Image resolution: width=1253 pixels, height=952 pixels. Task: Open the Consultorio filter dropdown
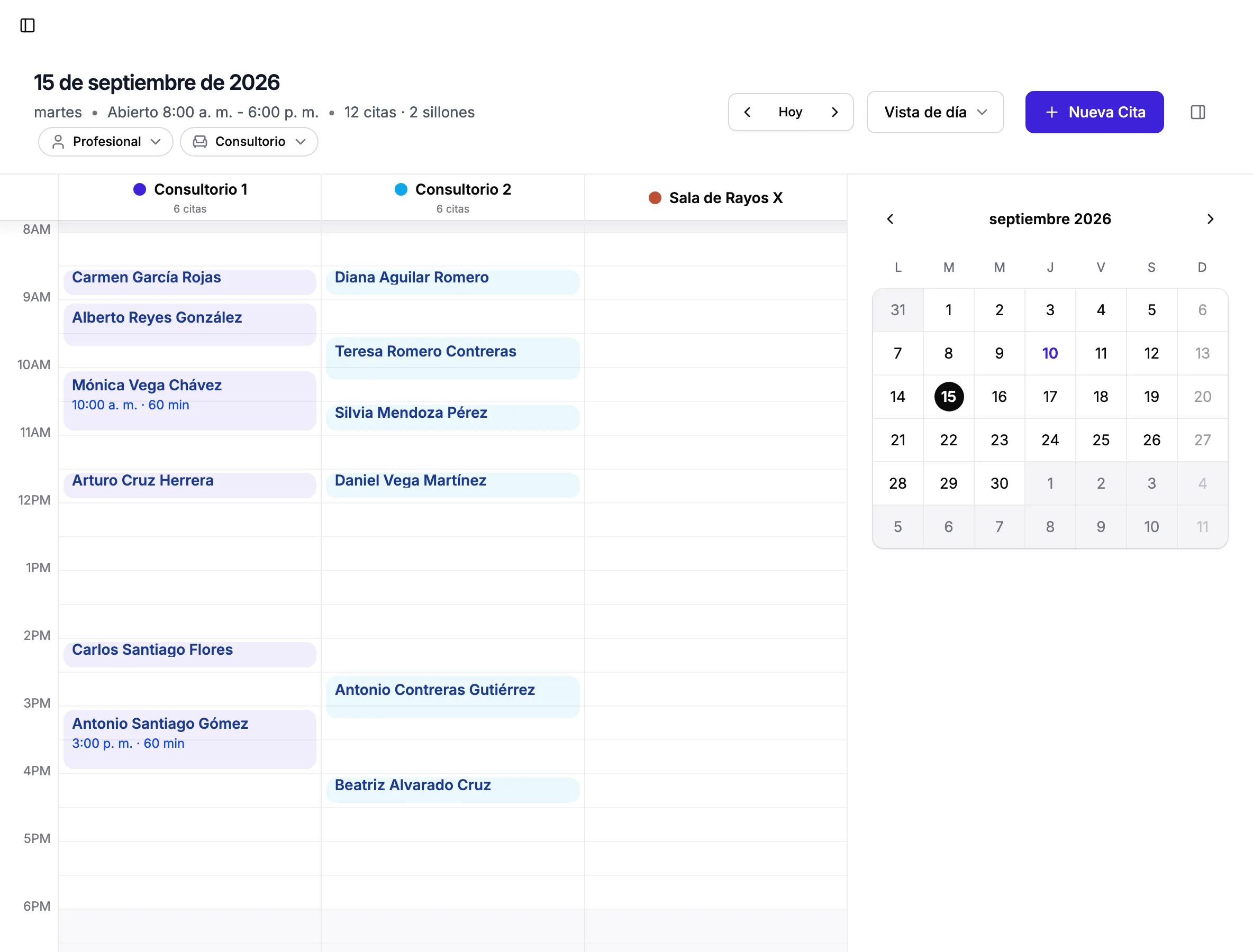249,142
